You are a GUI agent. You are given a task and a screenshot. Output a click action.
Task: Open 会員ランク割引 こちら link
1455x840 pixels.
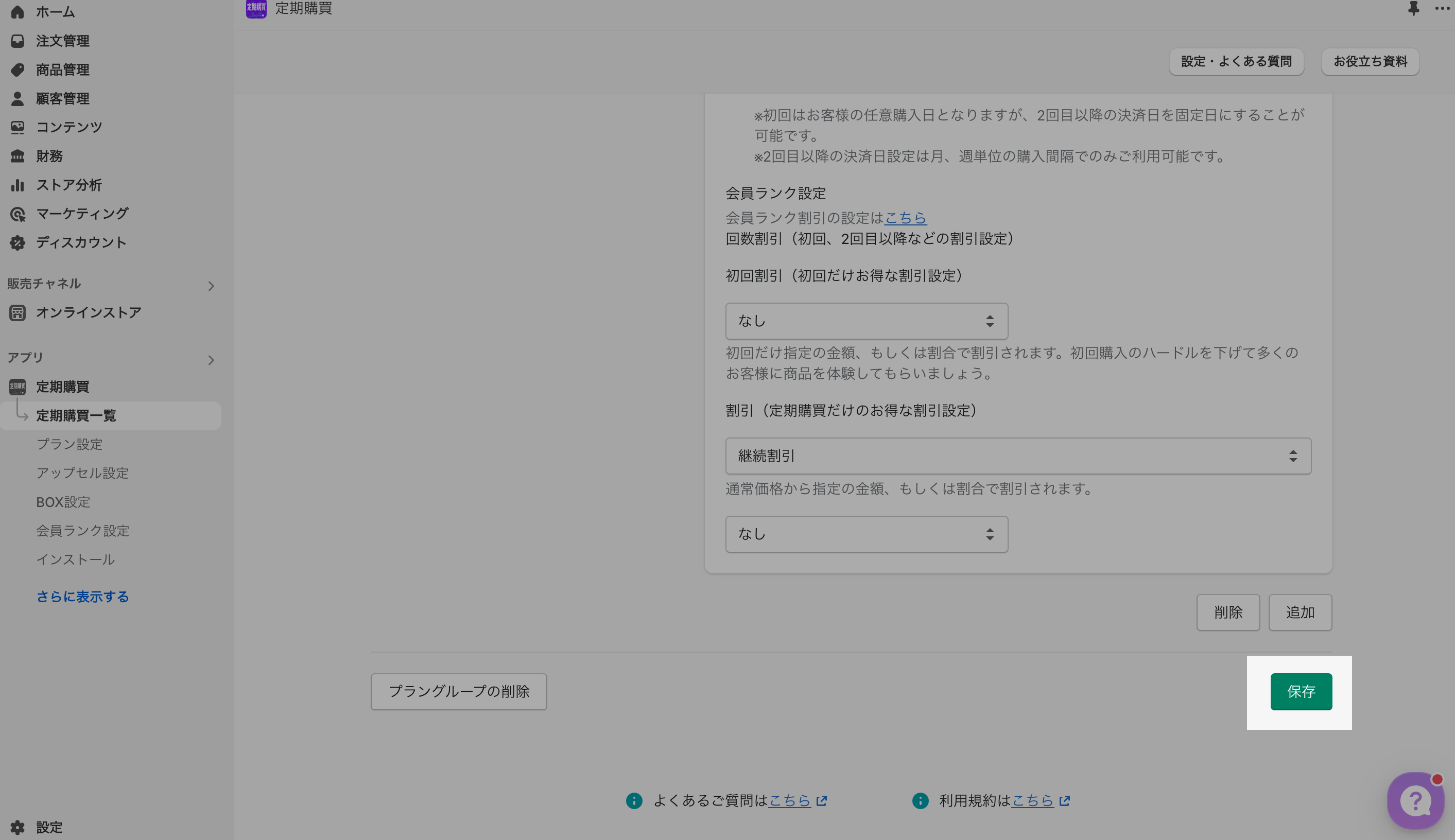[905, 218]
